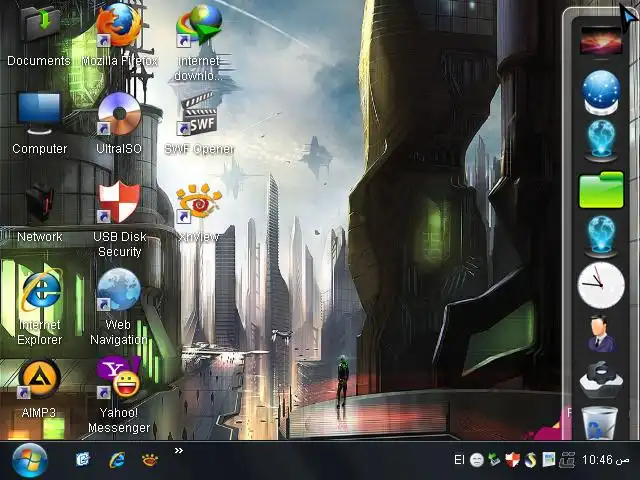Expand the quick launch overflow chevron
The width and height of the screenshot is (640, 480).
point(179,451)
